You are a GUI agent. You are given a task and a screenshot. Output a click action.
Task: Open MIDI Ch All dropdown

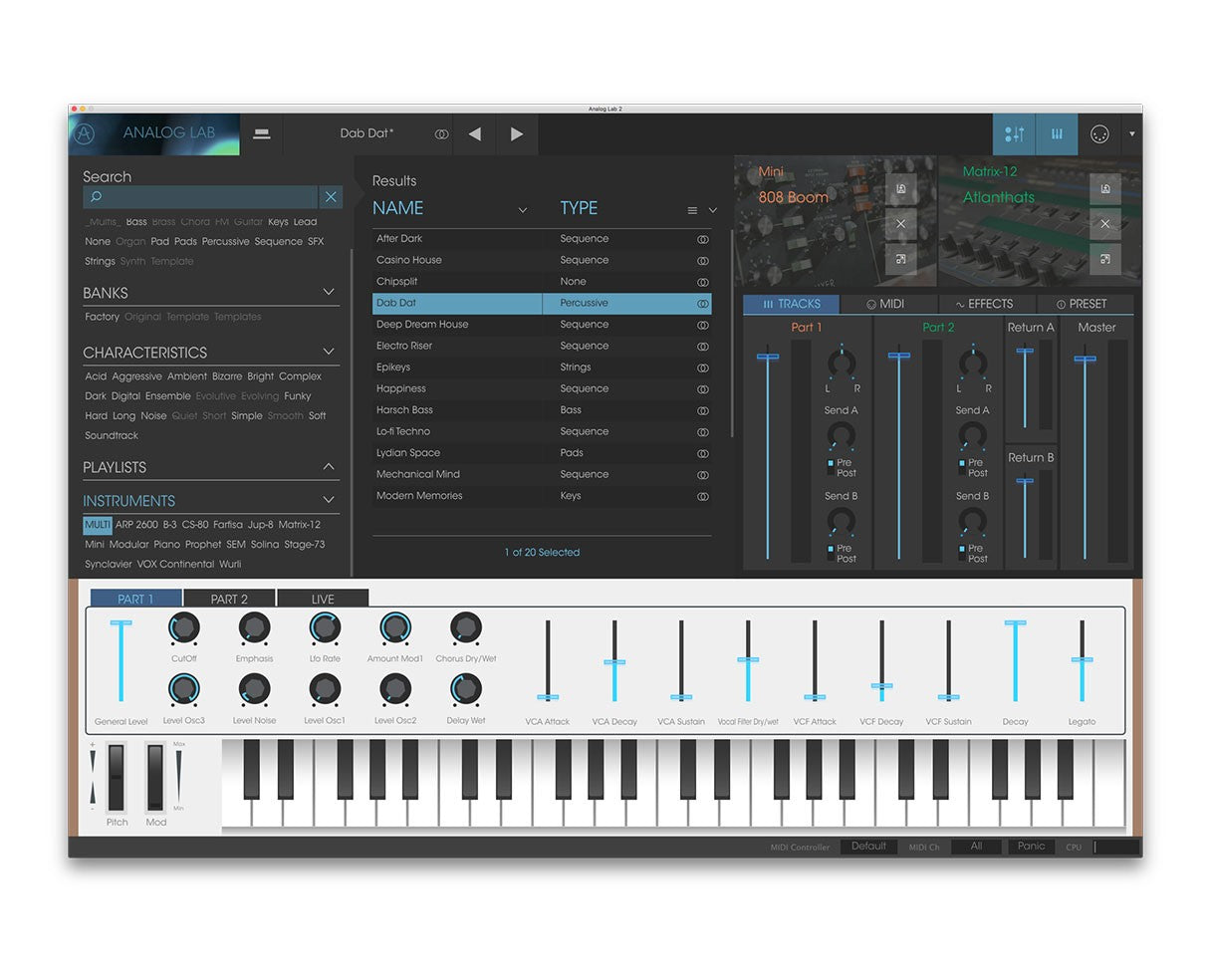point(976,847)
